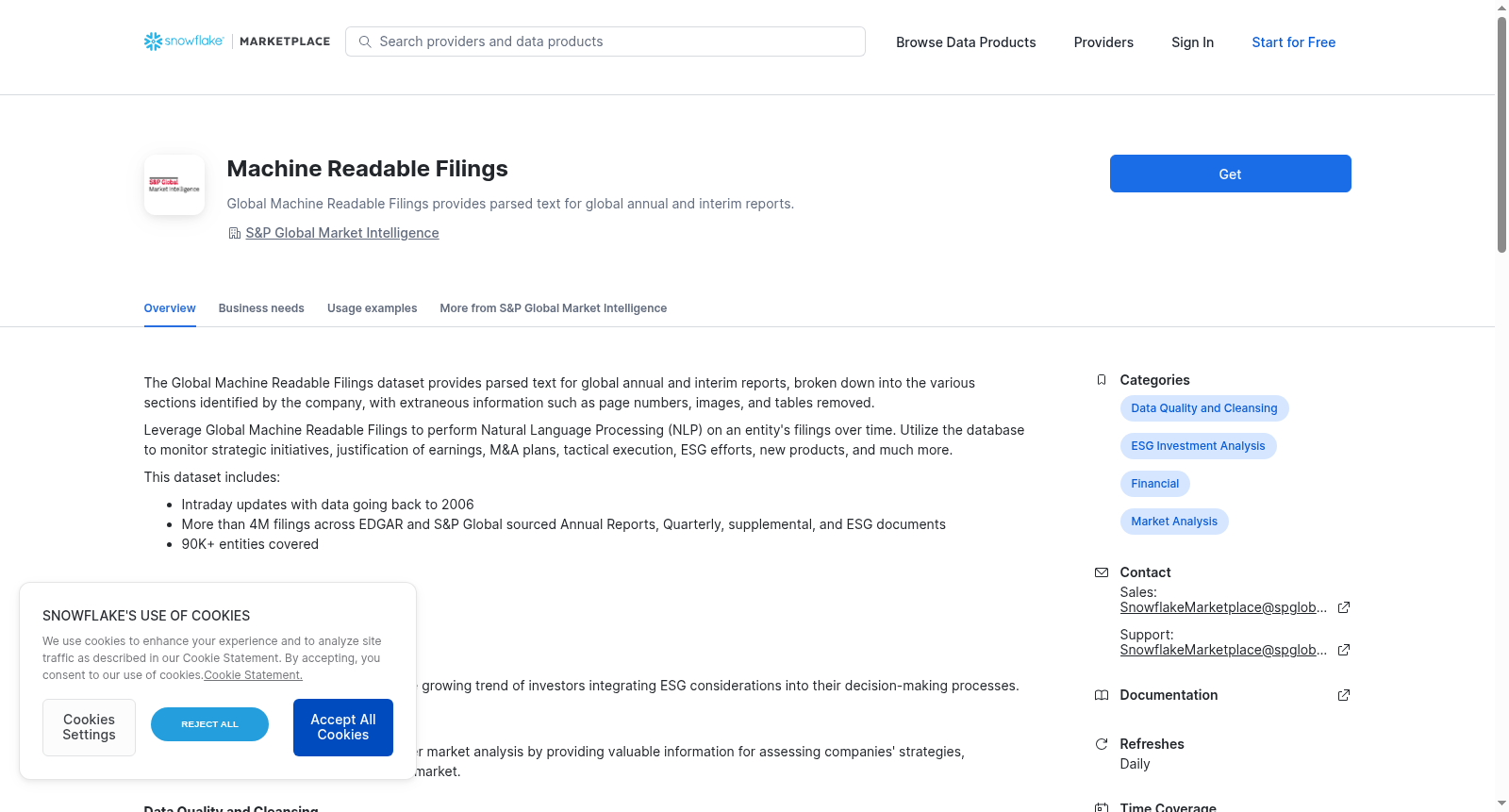Click the Refreshes cycle icon
This screenshot has height=812, width=1509.
click(x=1102, y=744)
